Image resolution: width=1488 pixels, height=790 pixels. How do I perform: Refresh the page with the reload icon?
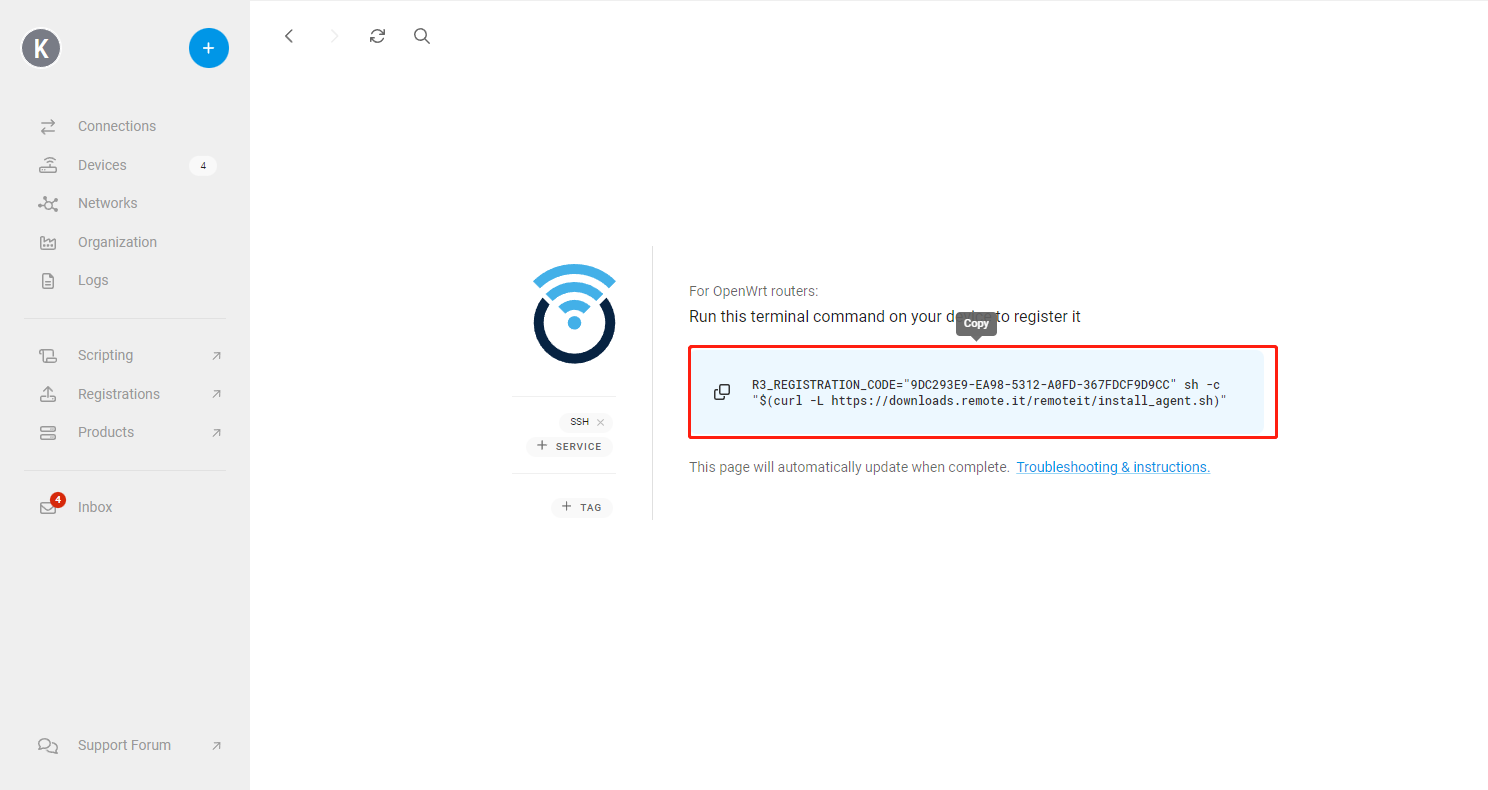[377, 36]
